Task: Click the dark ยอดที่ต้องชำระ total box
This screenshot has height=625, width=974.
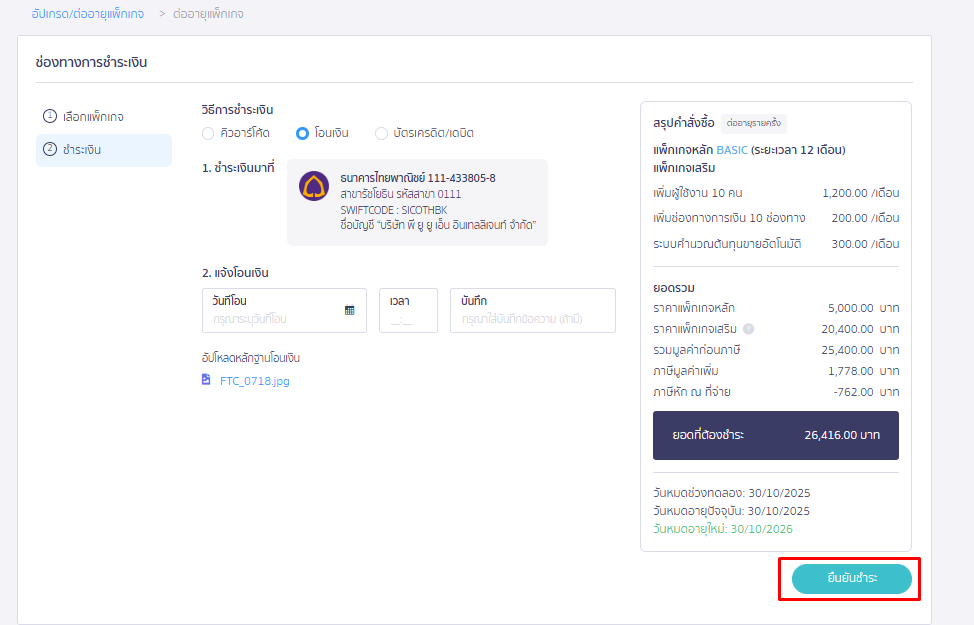Action: pyautogui.click(x=775, y=436)
